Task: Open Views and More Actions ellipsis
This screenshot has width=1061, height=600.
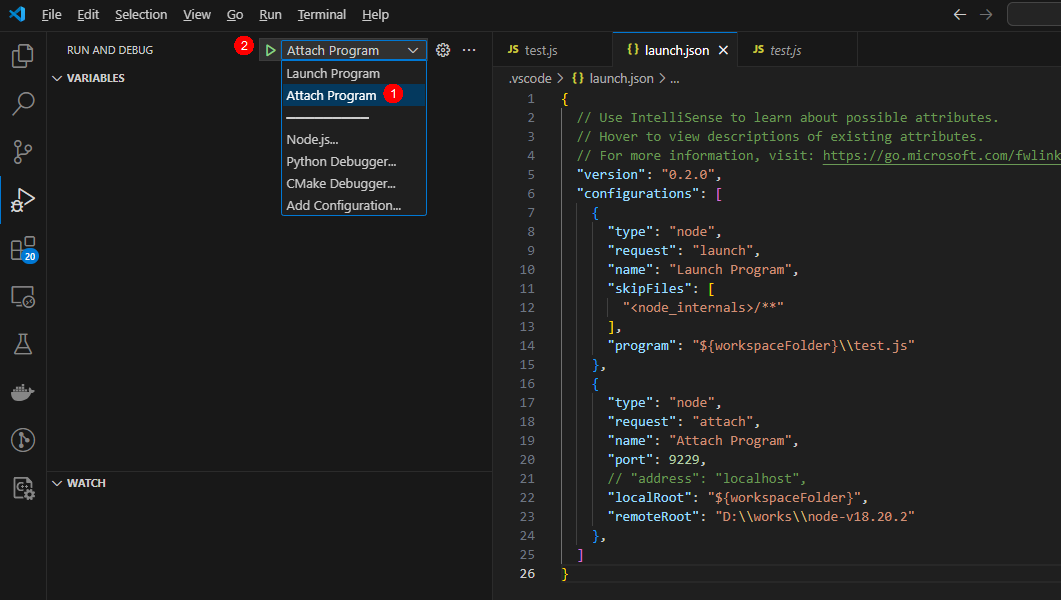Action: [x=469, y=50]
